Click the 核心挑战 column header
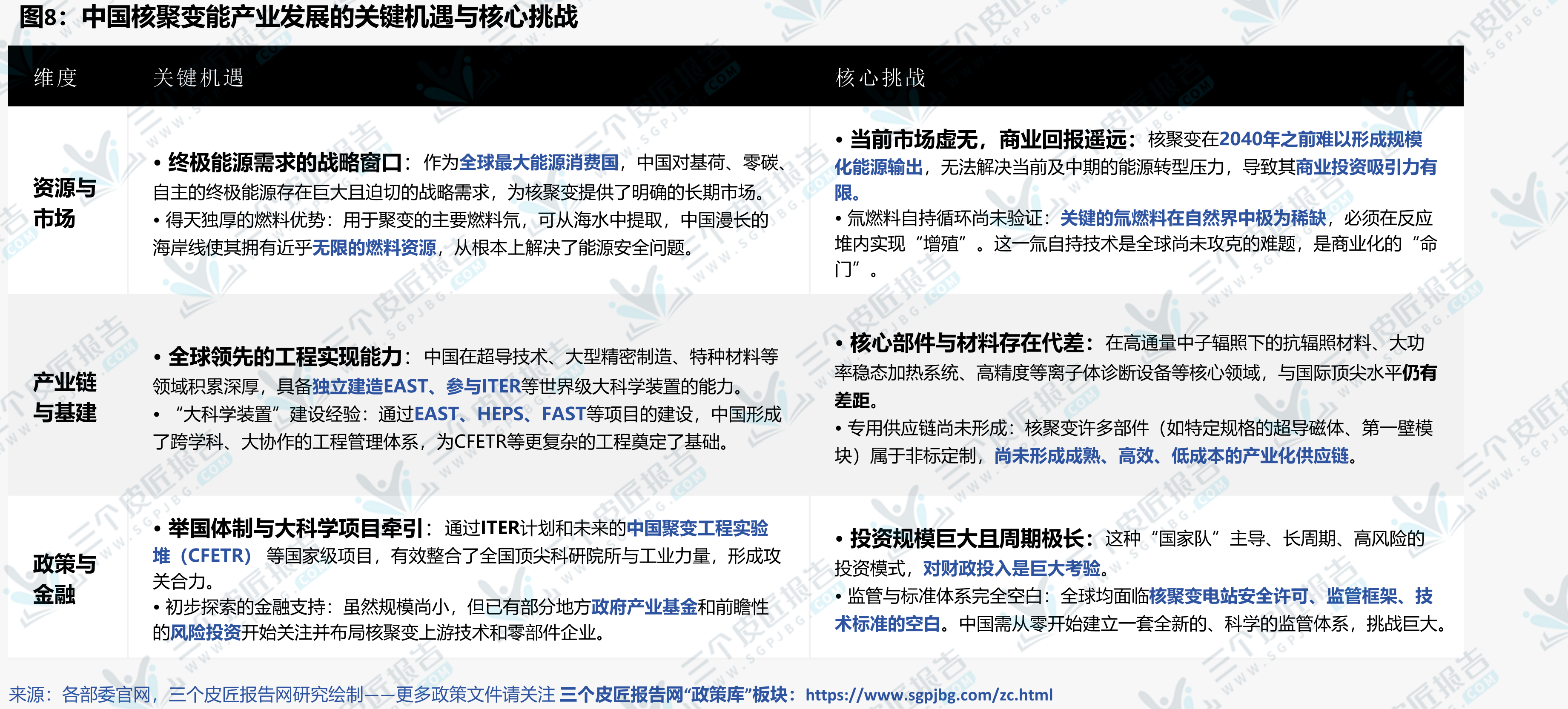Viewport: 1568px width, 709px height. point(880,78)
